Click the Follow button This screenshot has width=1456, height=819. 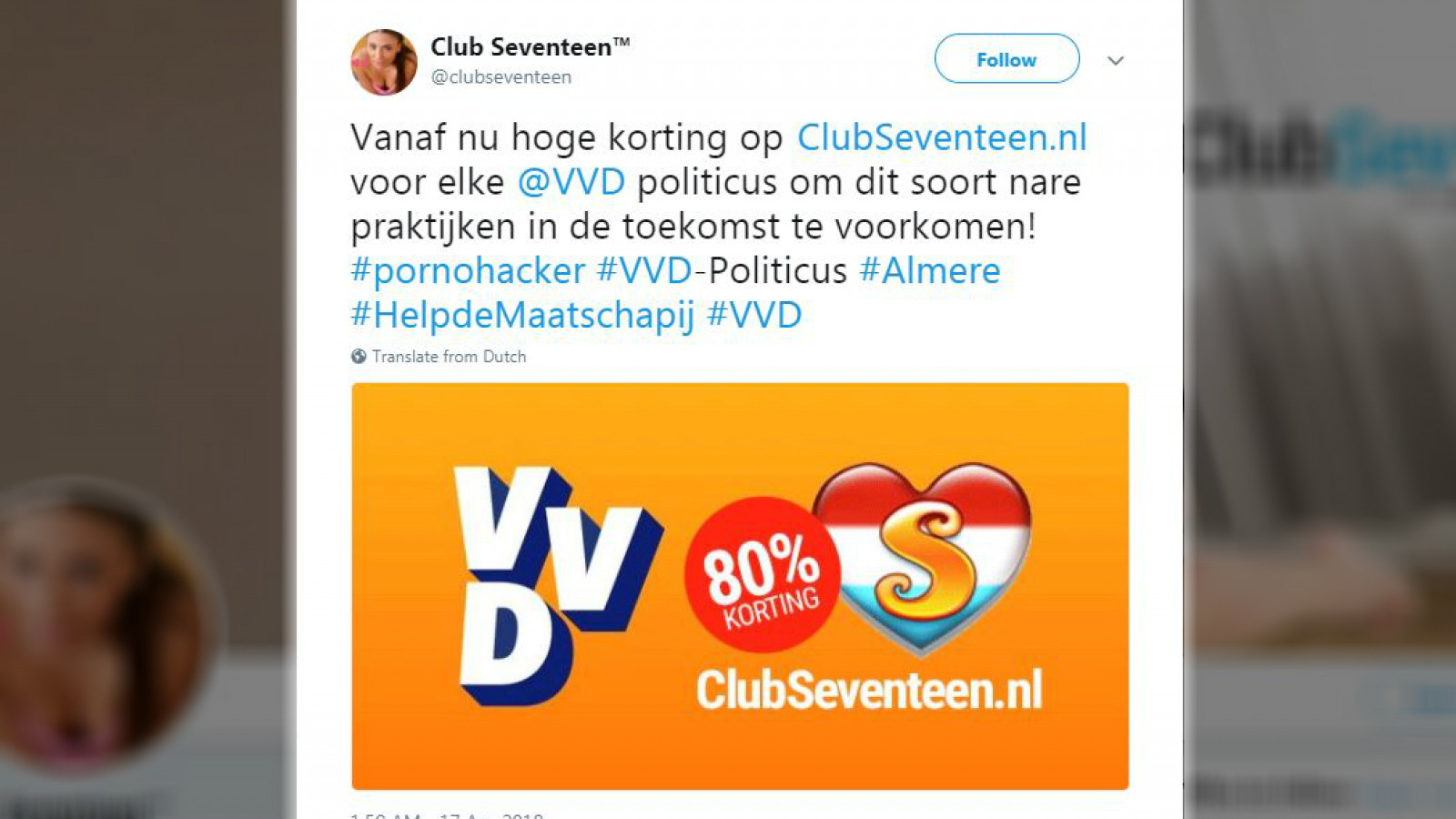[1006, 59]
